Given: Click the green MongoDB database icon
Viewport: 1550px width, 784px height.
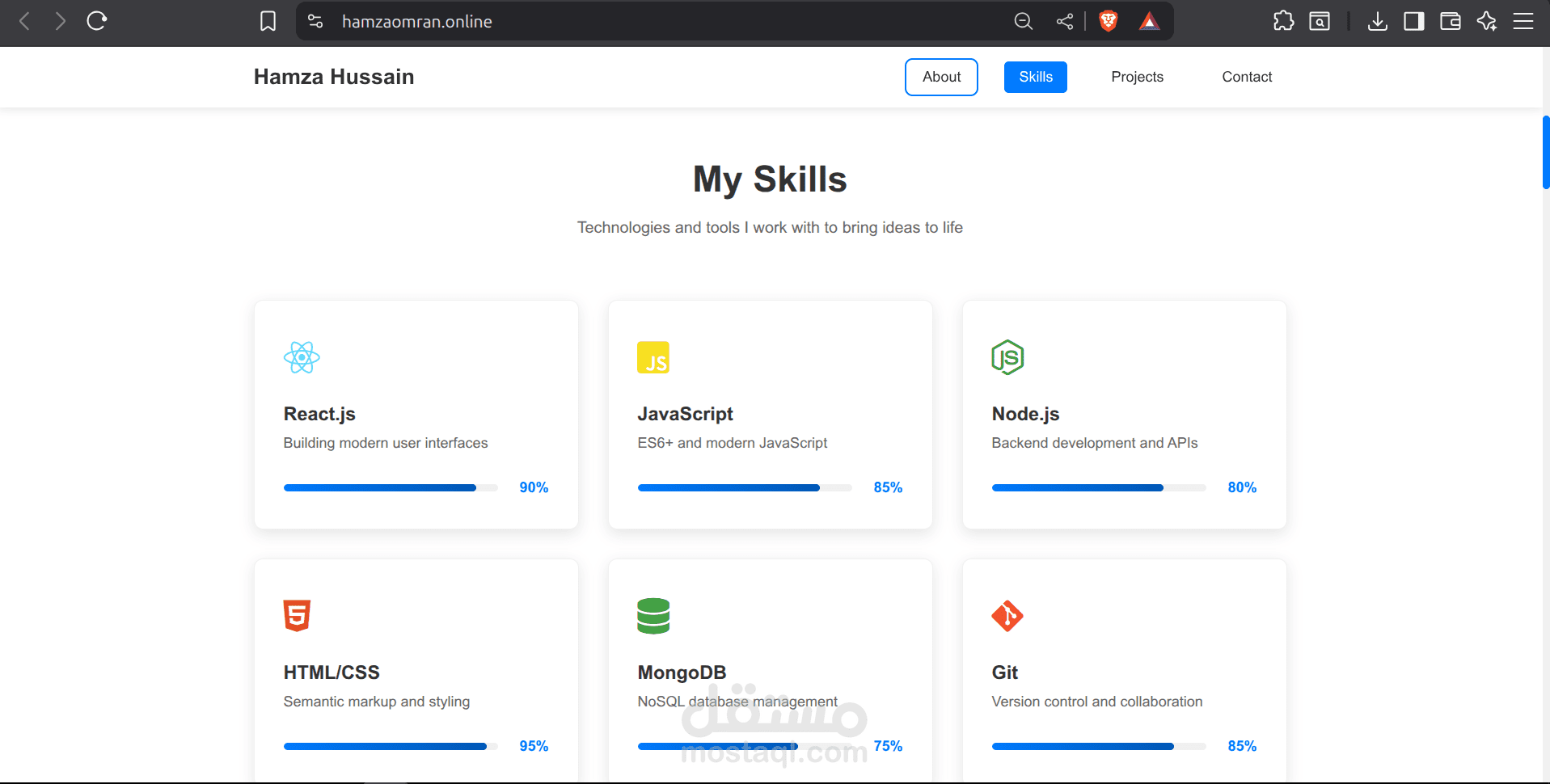Looking at the screenshot, I should [x=653, y=616].
